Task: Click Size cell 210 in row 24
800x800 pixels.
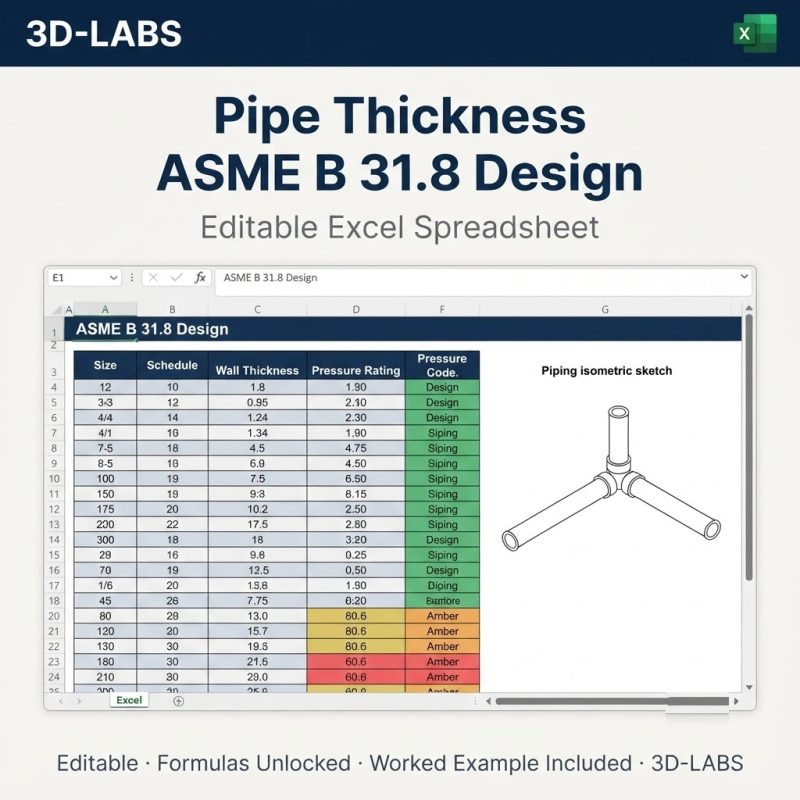Action: coord(105,677)
